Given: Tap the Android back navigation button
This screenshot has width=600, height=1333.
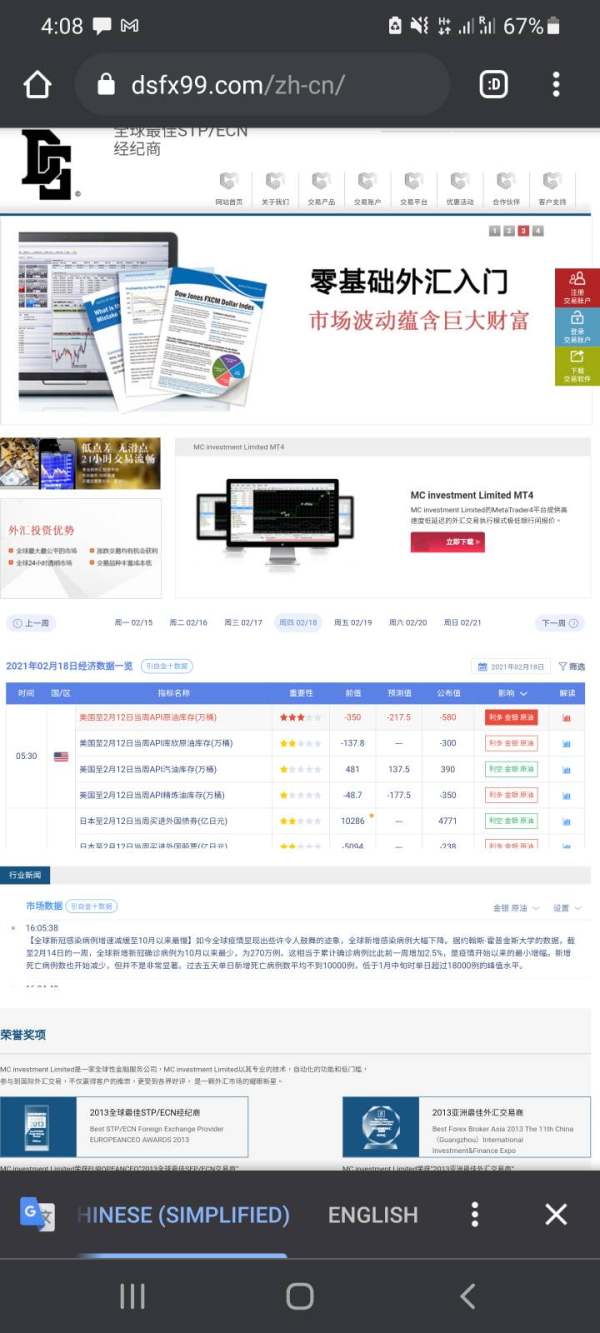Looking at the screenshot, I should pos(467,1296).
